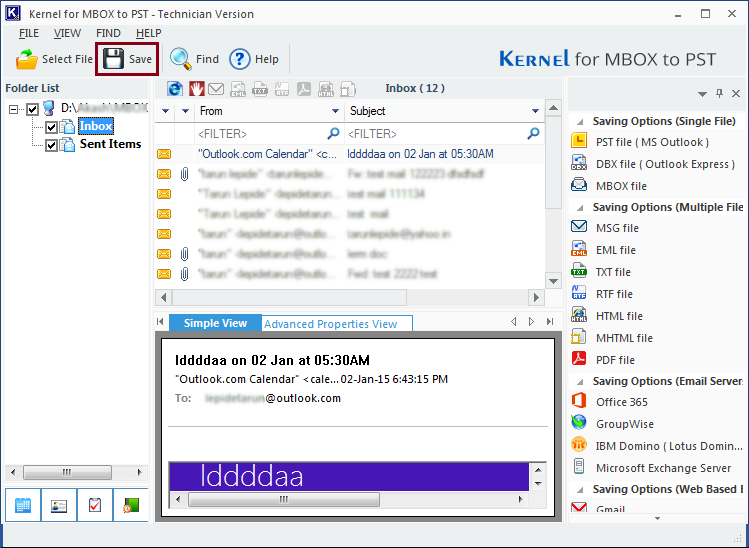The width and height of the screenshot is (749, 548).
Task: Select the Sent Items folder
Action: 110,144
